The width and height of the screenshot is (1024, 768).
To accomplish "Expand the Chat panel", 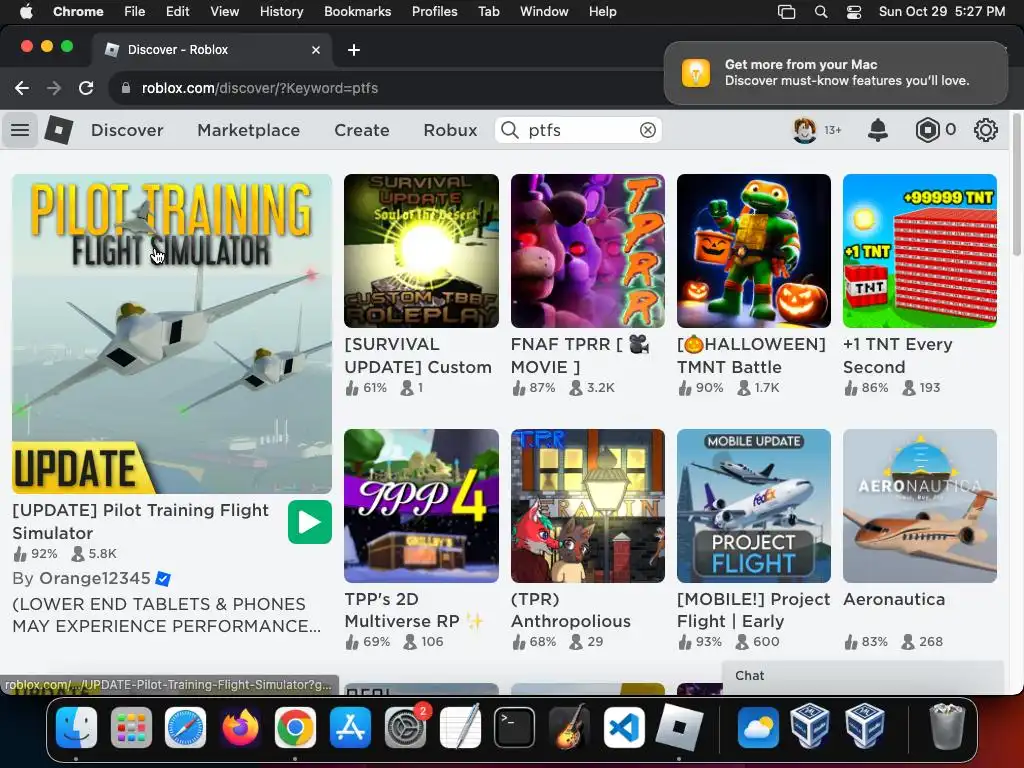I will pos(863,676).
